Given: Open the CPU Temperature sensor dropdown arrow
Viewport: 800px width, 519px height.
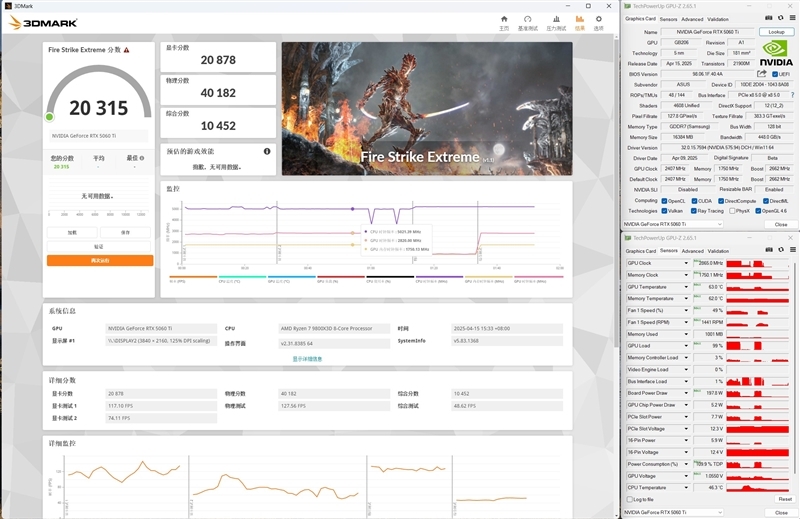Looking at the screenshot, I should (x=686, y=488).
